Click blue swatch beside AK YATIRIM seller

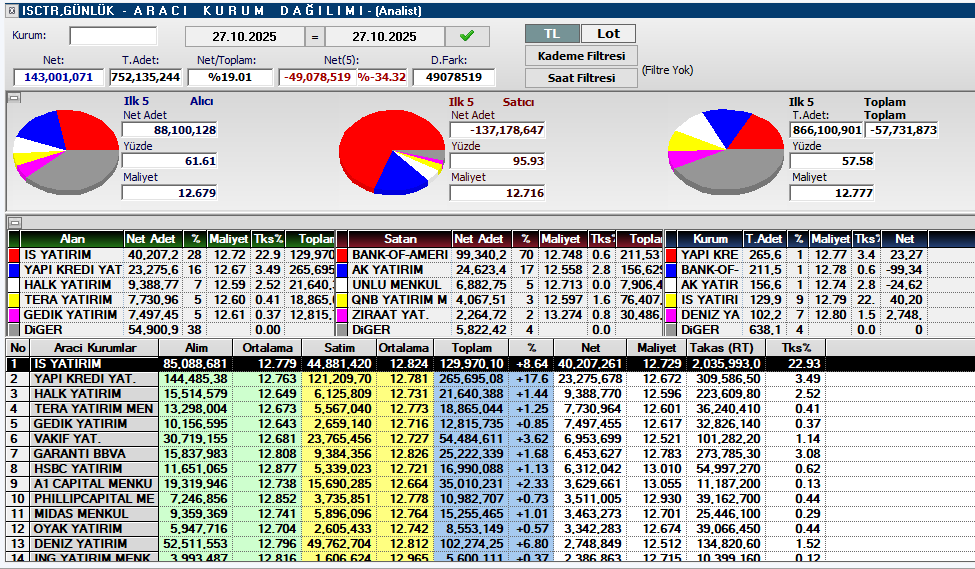(x=341, y=270)
